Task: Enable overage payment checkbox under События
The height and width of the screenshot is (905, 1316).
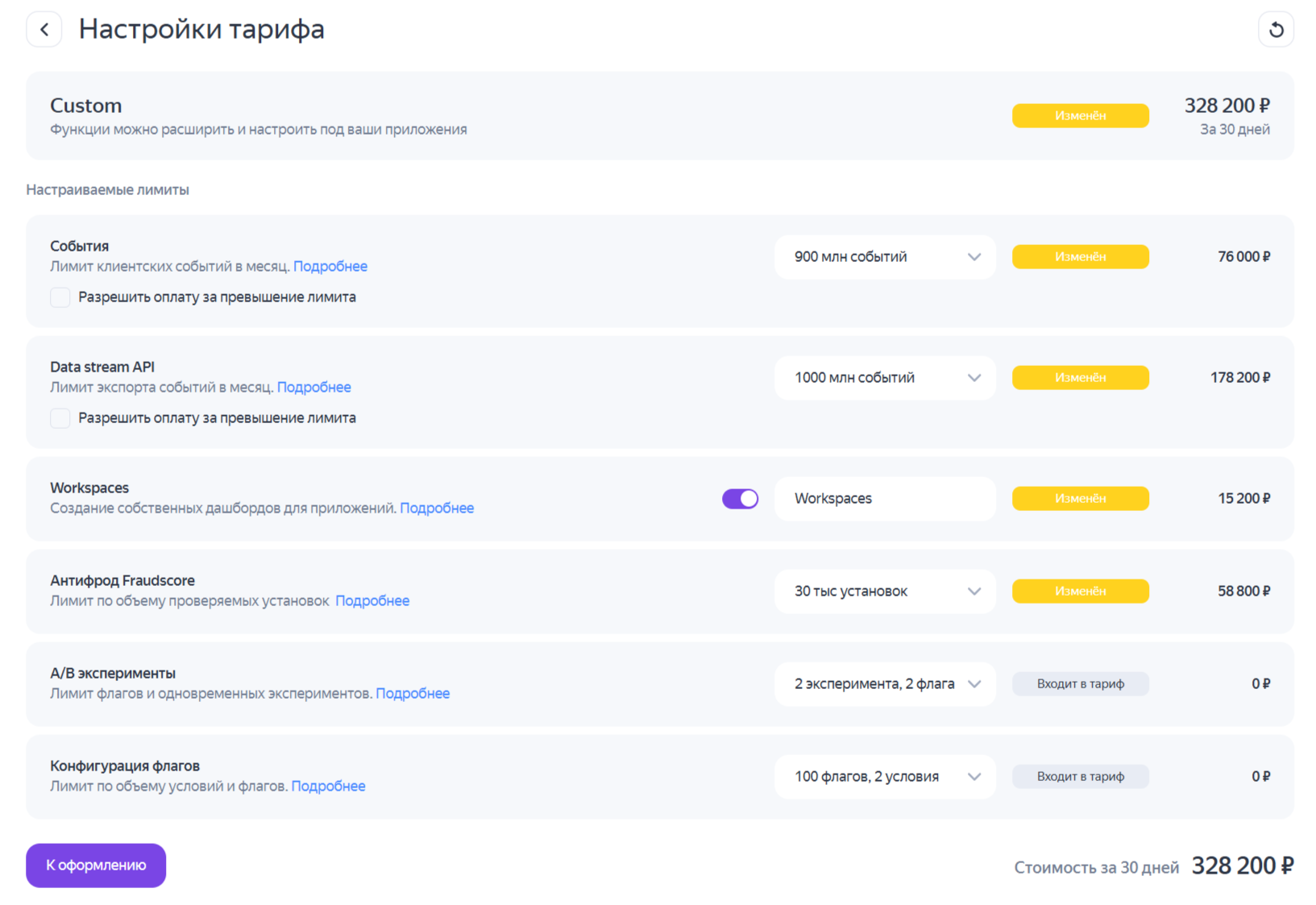Action: click(60, 297)
